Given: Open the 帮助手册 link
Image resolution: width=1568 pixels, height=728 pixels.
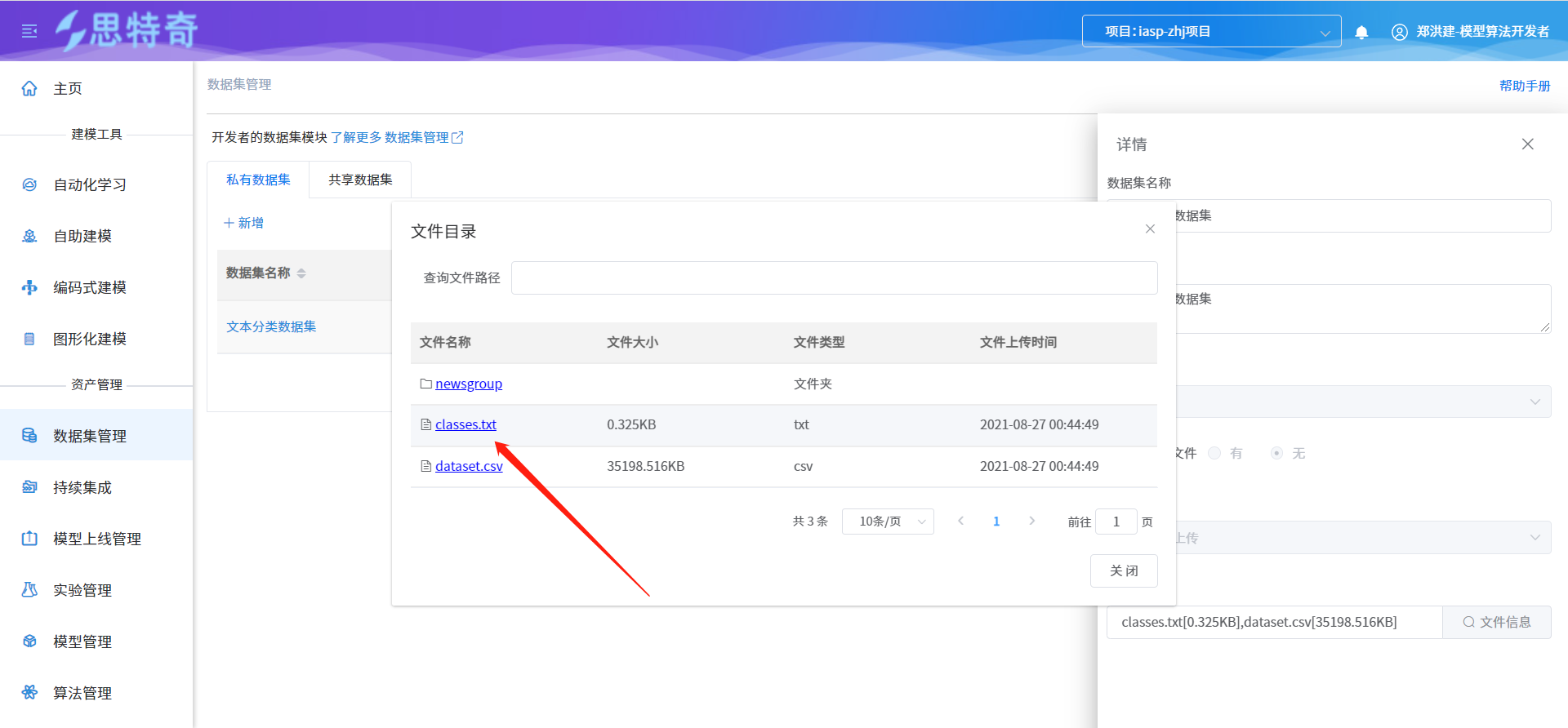Looking at the screenshot, I should [1525, 86].
